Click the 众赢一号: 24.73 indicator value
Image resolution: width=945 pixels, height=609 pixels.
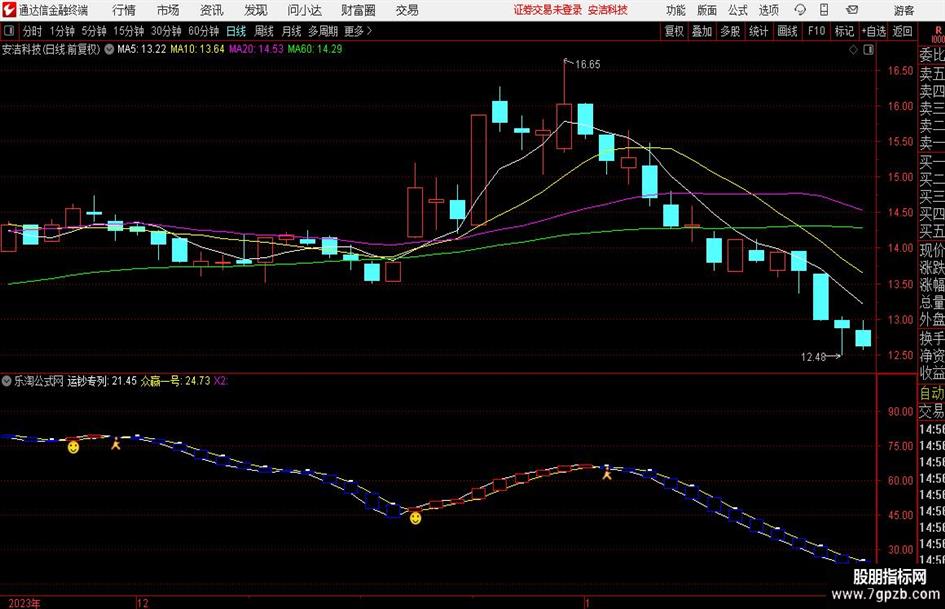click(175, 381)
